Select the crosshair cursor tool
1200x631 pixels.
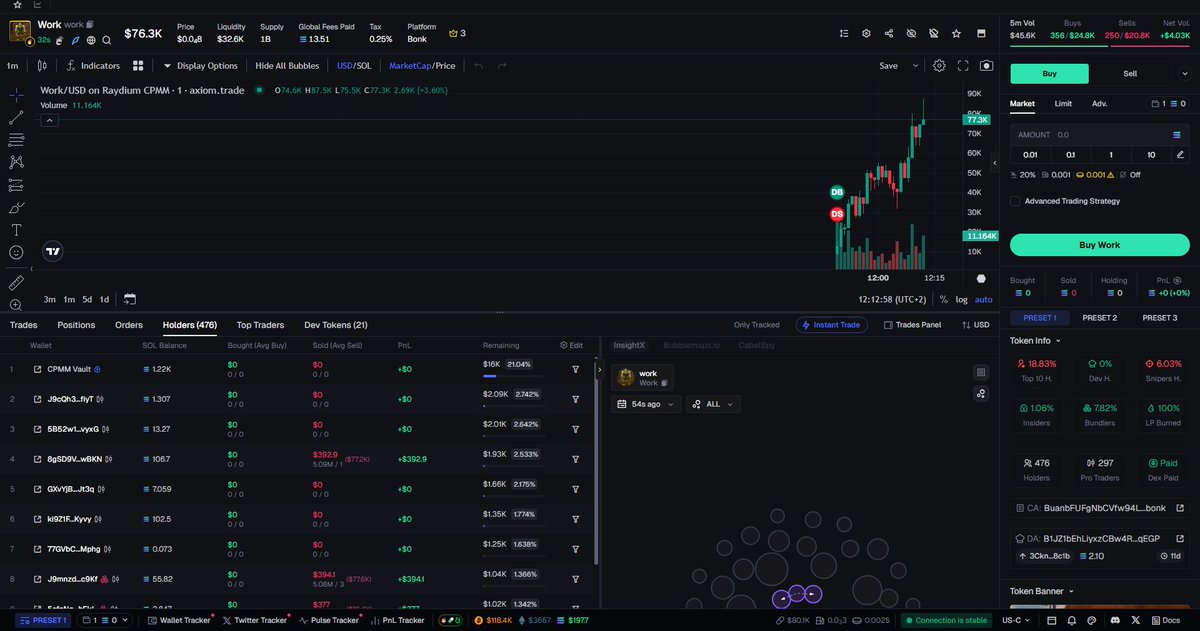(16, 95)
